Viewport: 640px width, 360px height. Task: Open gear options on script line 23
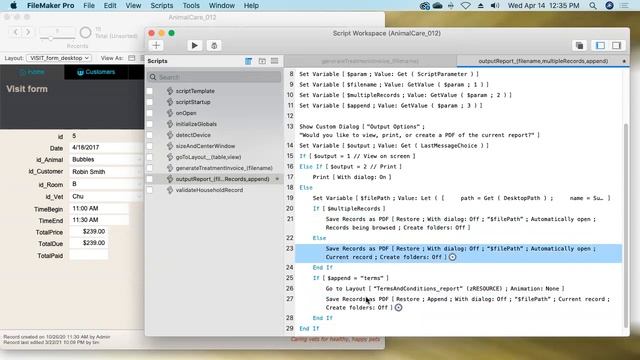coord(452,257)
